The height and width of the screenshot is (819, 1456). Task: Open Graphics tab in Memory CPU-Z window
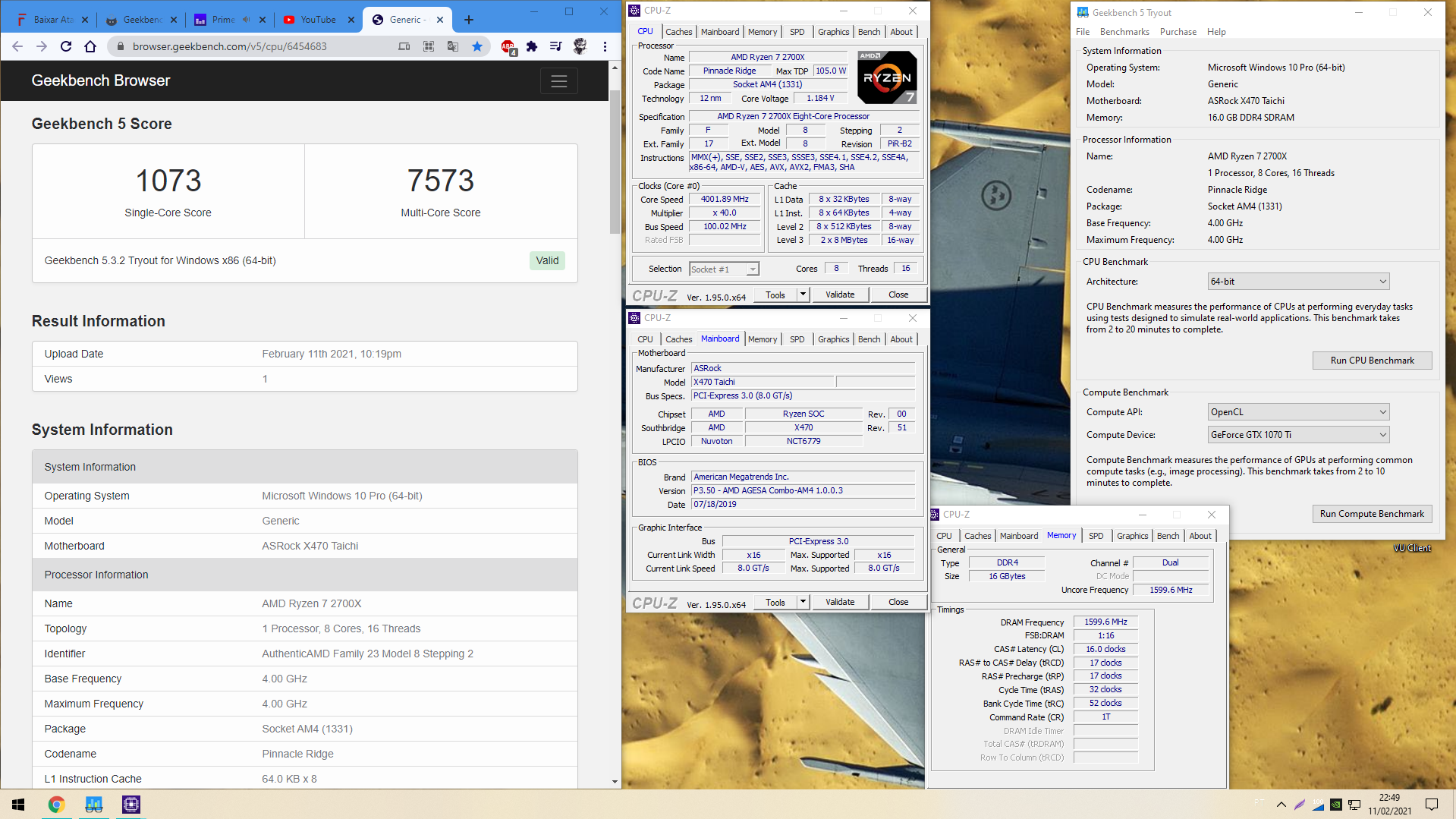click(x=1132, y=536)
